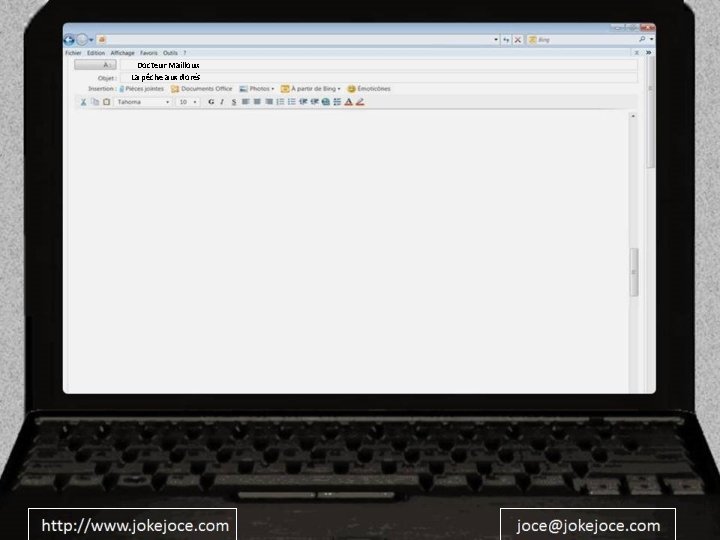Viewport: 720px width, 540px height.
Task: Click the Cut scissors icon
Action: (x=84, y=102)
